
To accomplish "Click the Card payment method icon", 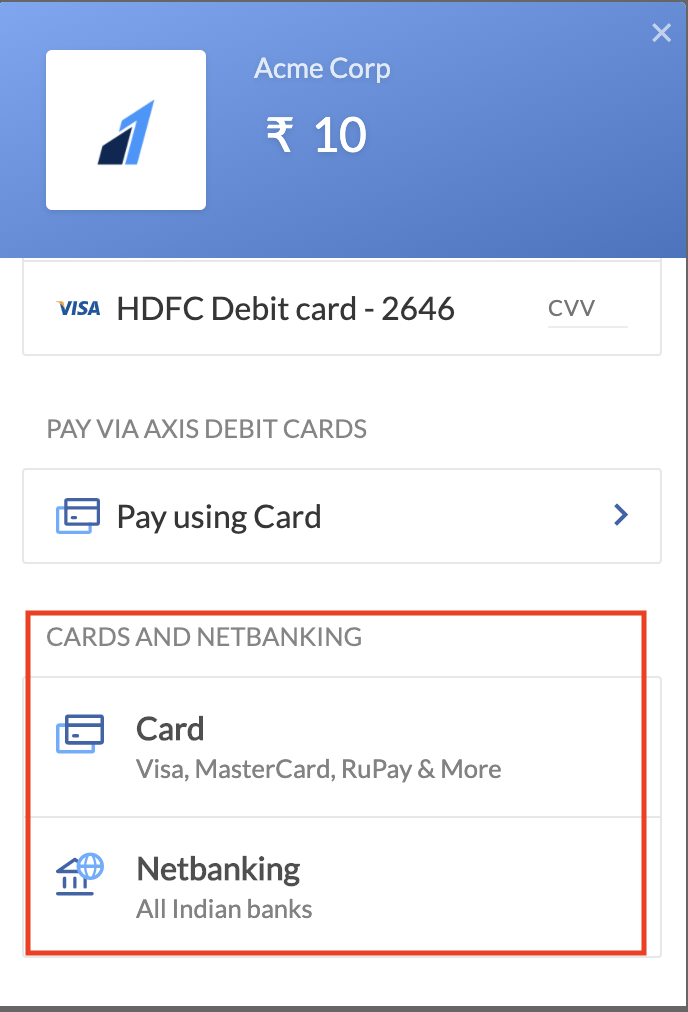I will [x=80, y=733].
